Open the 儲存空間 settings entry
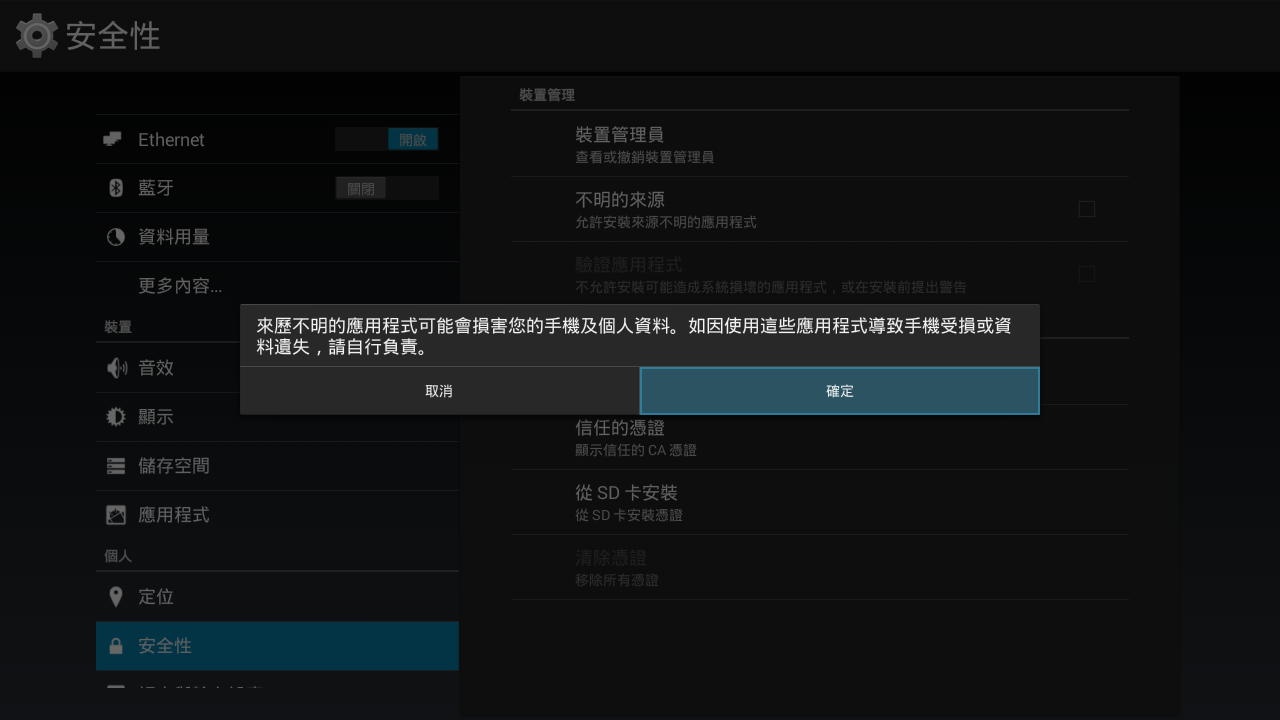This screenshot has height=720, width=1280. [x=277, y=466]
